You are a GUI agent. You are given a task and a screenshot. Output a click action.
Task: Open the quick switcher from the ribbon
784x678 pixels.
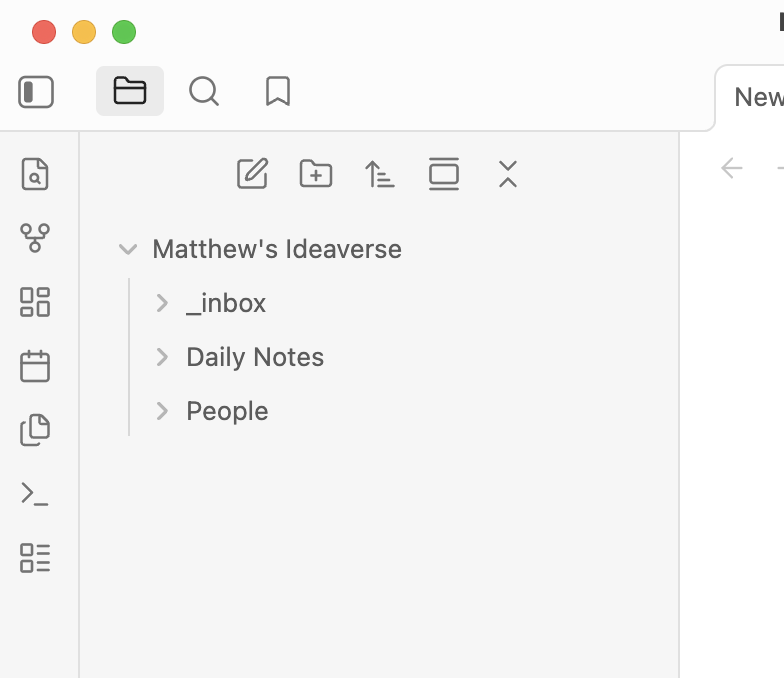(35, 174)
